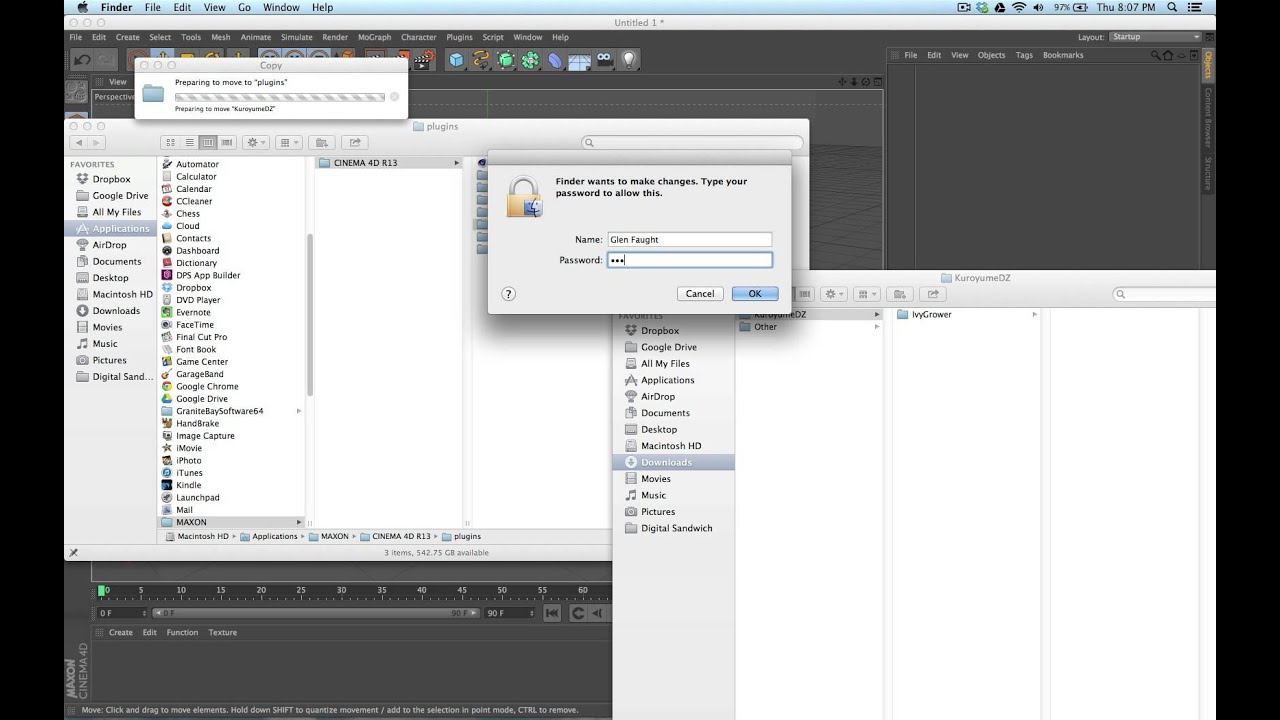Cancel the copy operation with the X
Screen dimensions: 1280x720
pos(394,97)
